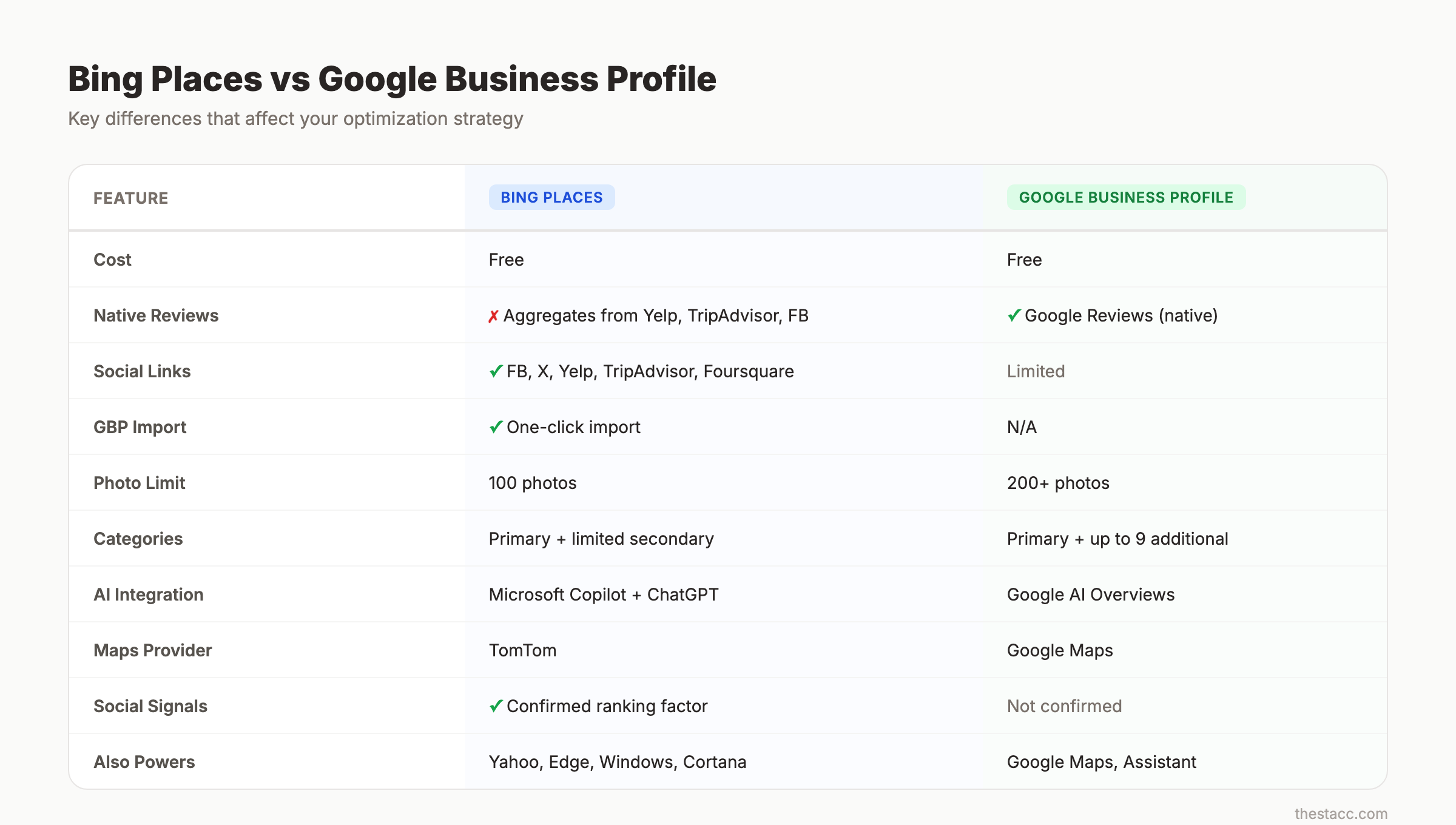The image size is (1456, 825).
Task: Expand the Categories row details
Action: 138,539
